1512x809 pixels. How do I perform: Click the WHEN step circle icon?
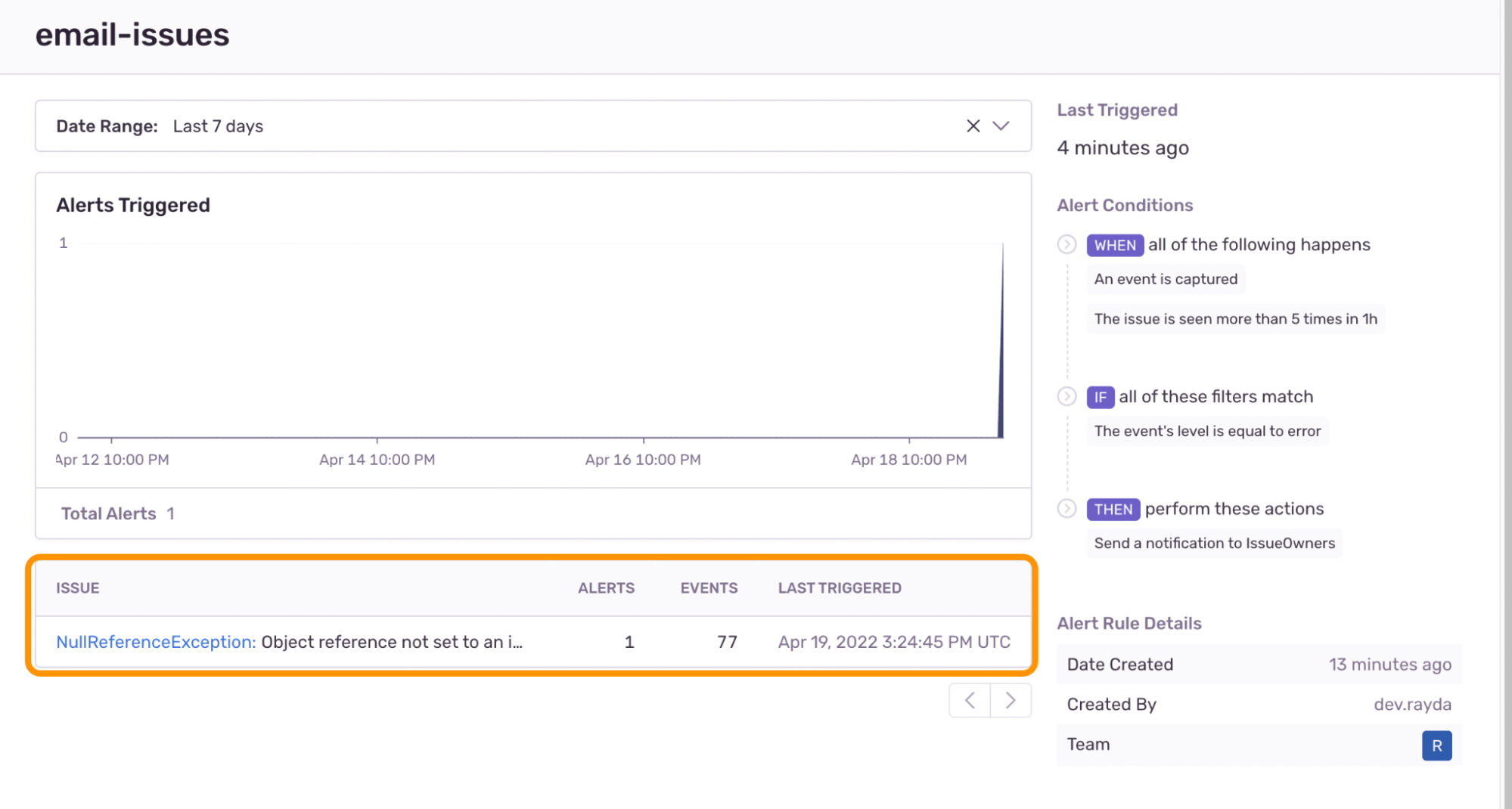click(1066, 245)
